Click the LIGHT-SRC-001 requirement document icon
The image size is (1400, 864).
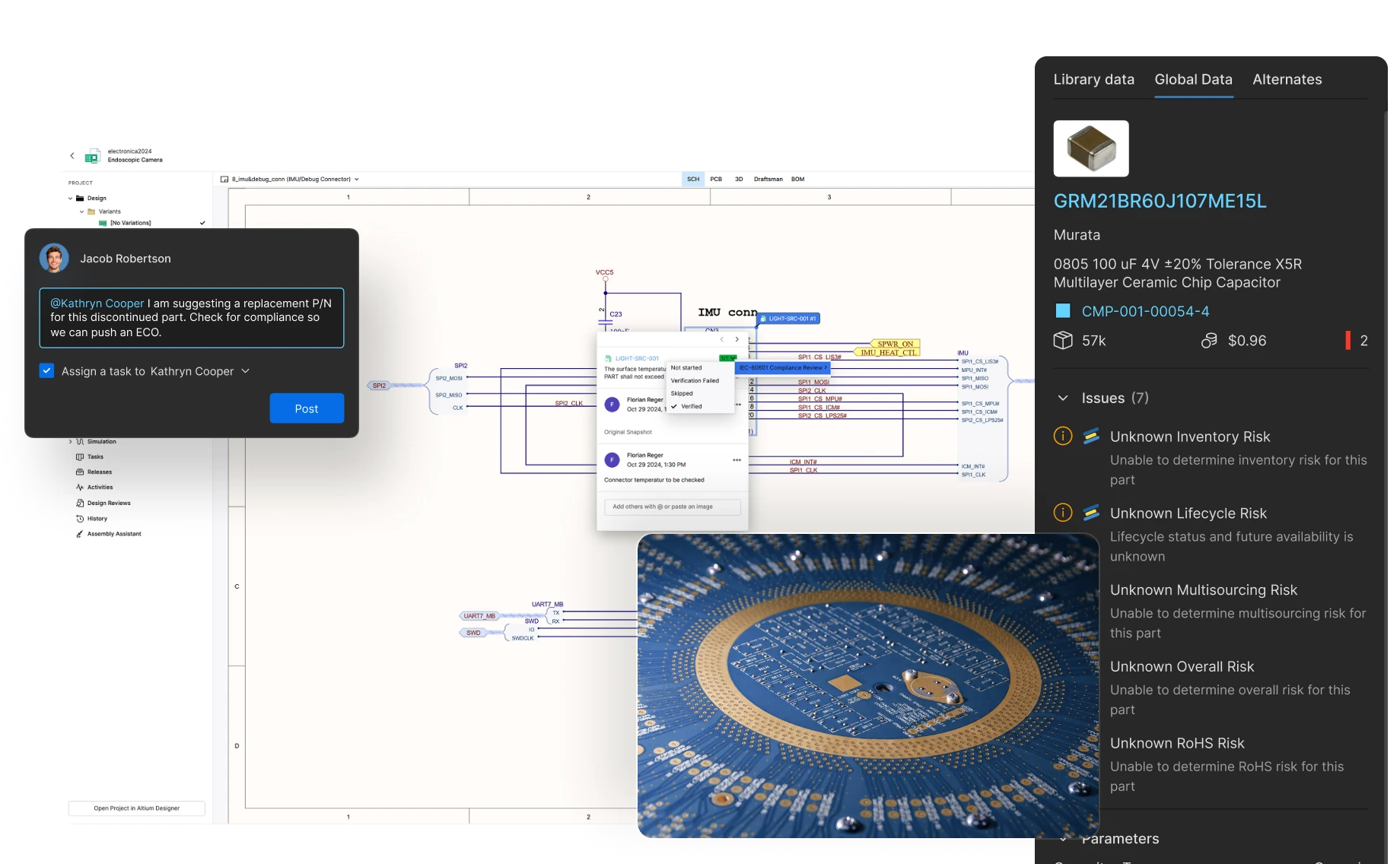coord(609,358)
